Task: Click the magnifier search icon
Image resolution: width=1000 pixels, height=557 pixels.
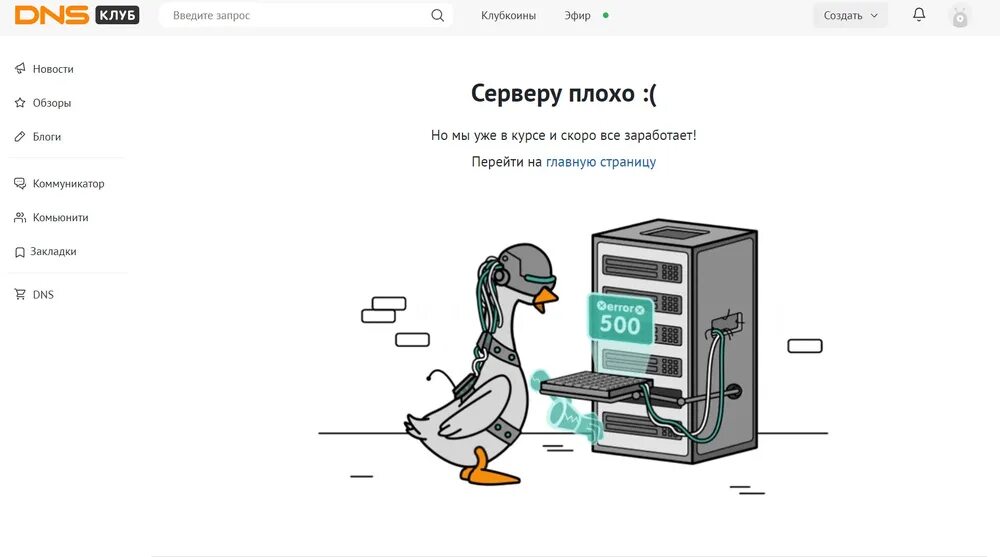Action: pos(438,15)
